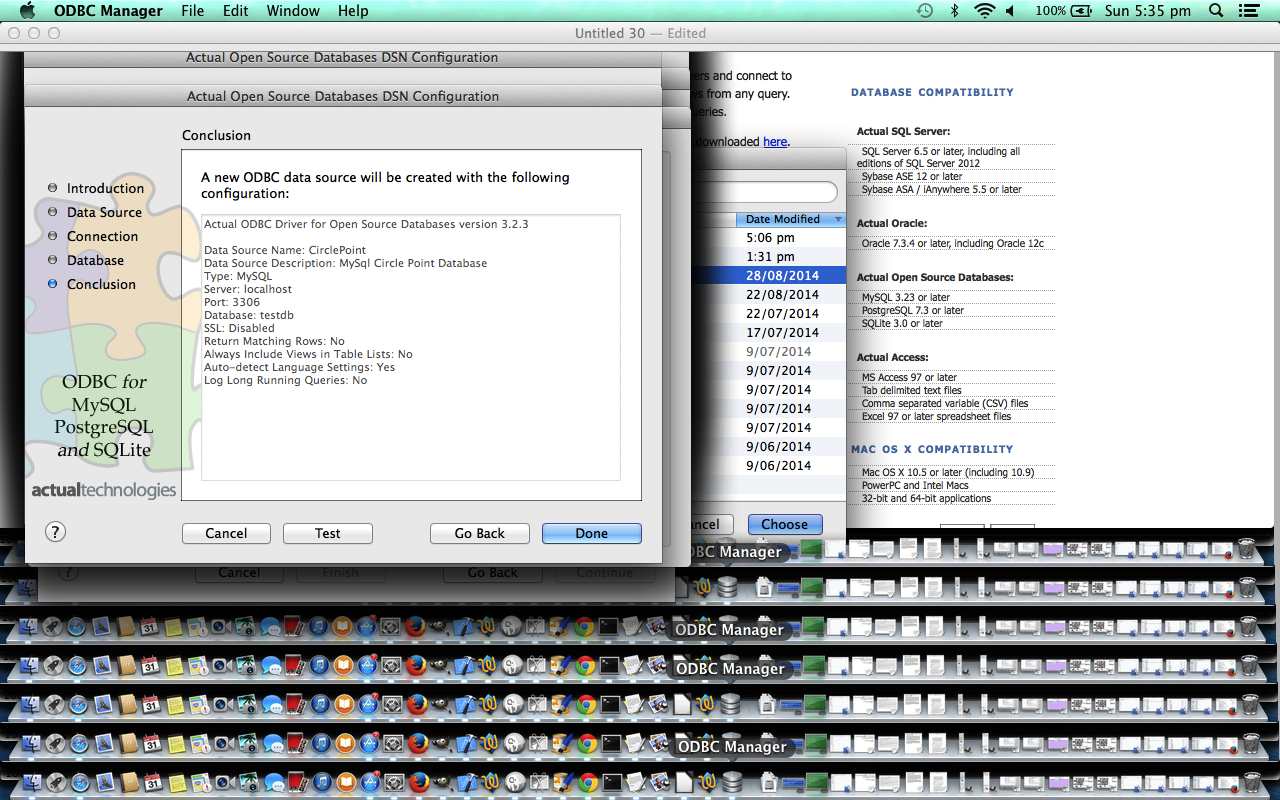Viewport: 1280px width, 800px height.
Task: Launch GIMP from the lowest Dock row
Action: [443, 782]
